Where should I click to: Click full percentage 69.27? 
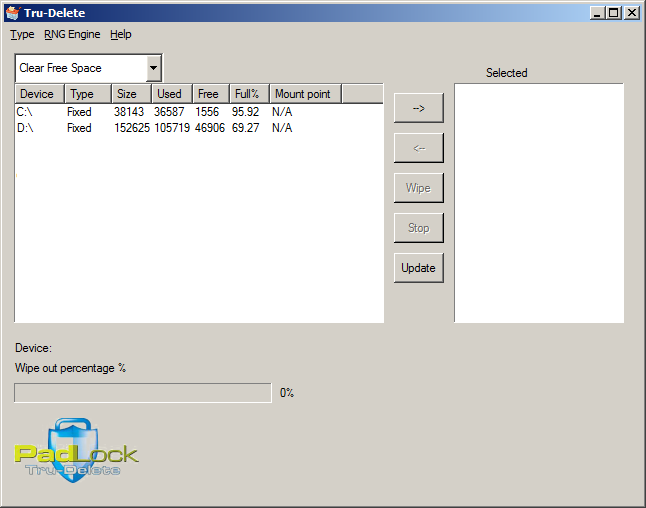click(x=245, y=128)
